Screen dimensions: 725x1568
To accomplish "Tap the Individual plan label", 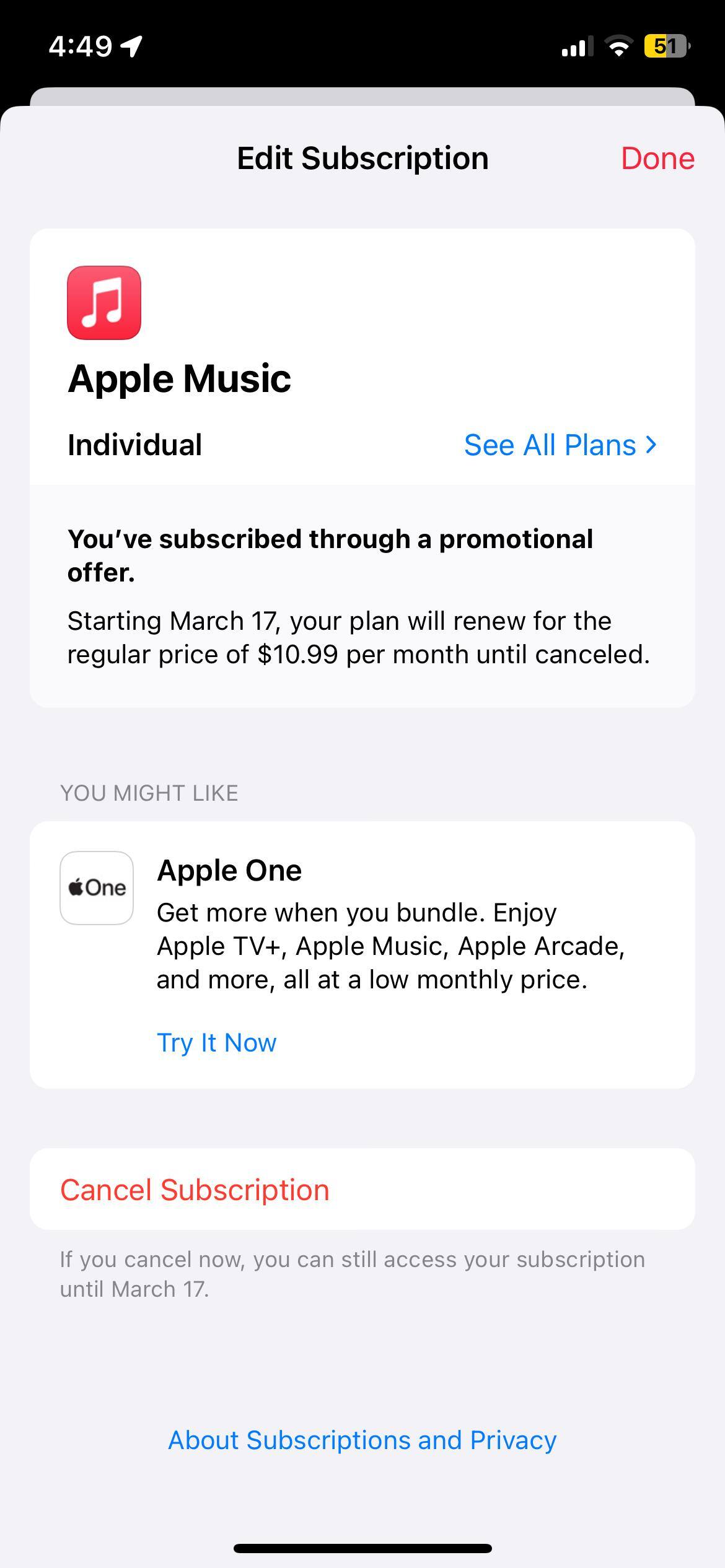I will (135, 445).
